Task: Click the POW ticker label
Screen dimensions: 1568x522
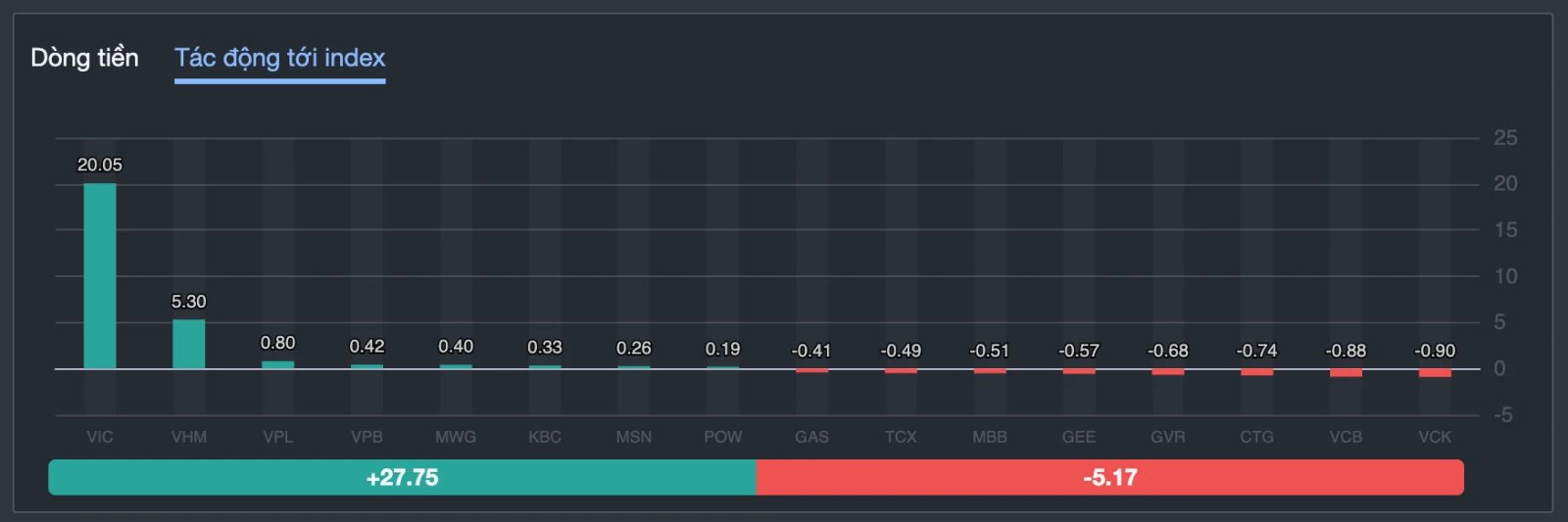Action: point(723,437)
